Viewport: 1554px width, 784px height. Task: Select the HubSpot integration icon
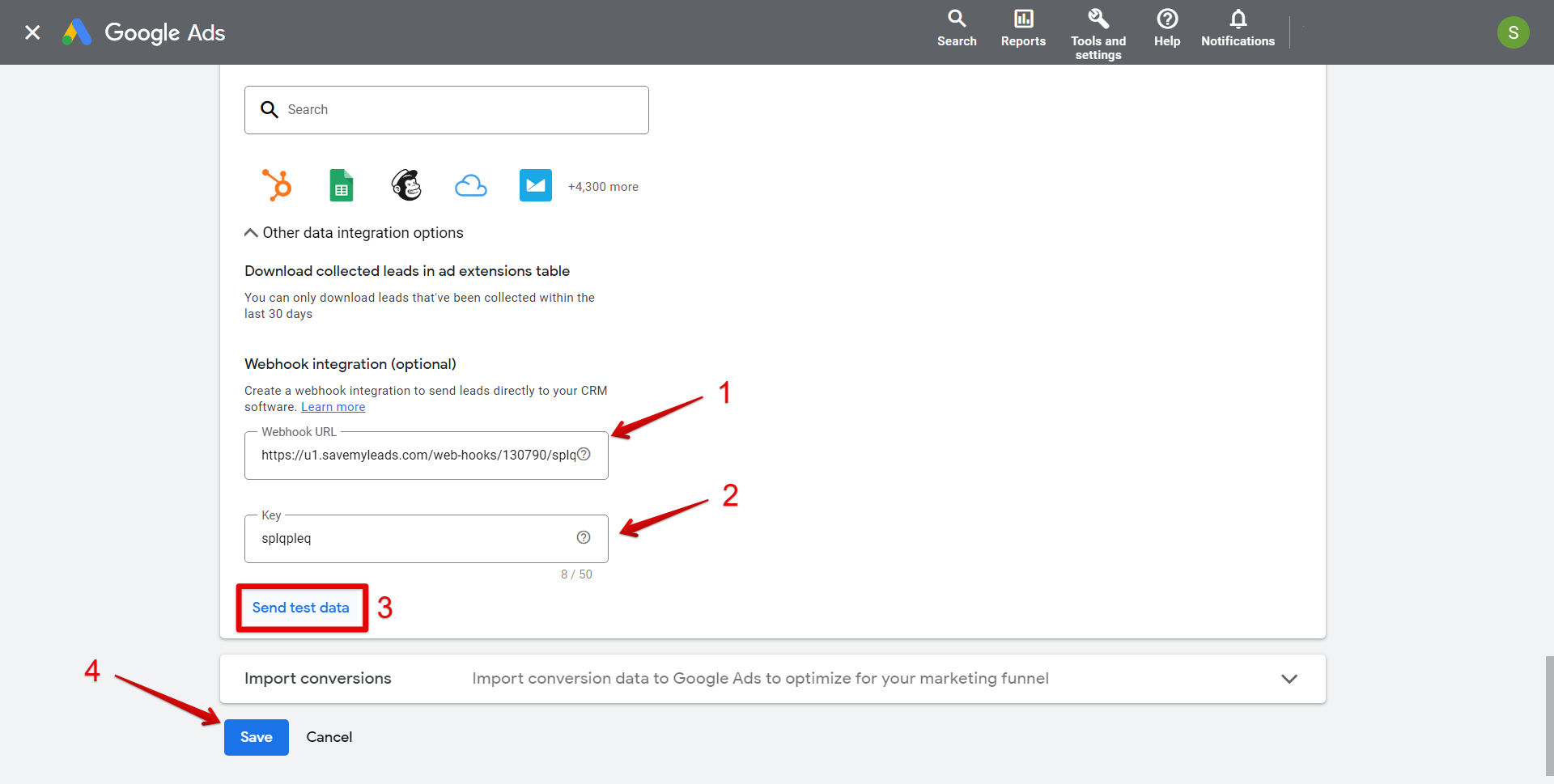click(x=277, y=185)
